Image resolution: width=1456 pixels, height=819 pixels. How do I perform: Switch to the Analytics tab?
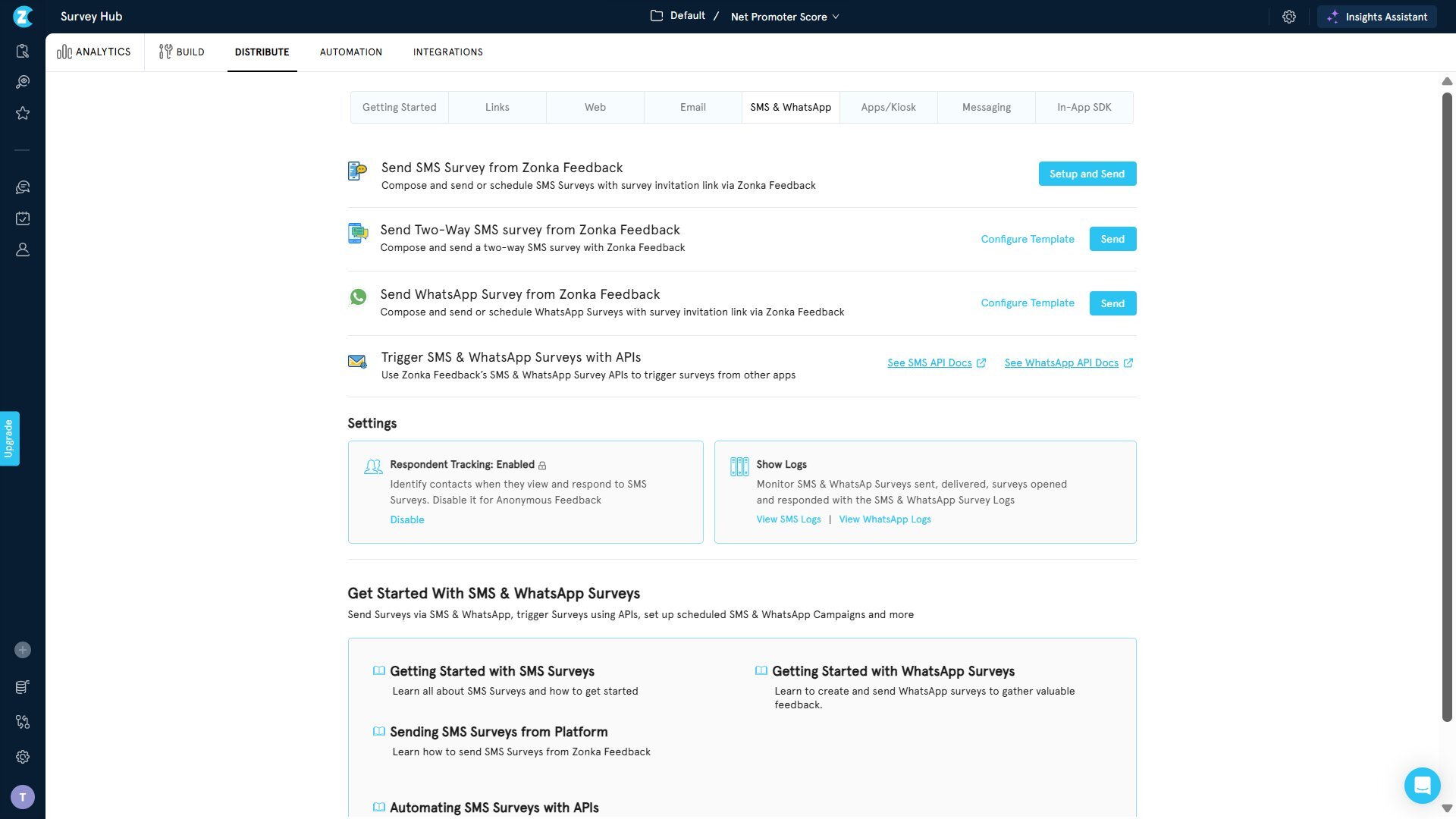[94, 52]
